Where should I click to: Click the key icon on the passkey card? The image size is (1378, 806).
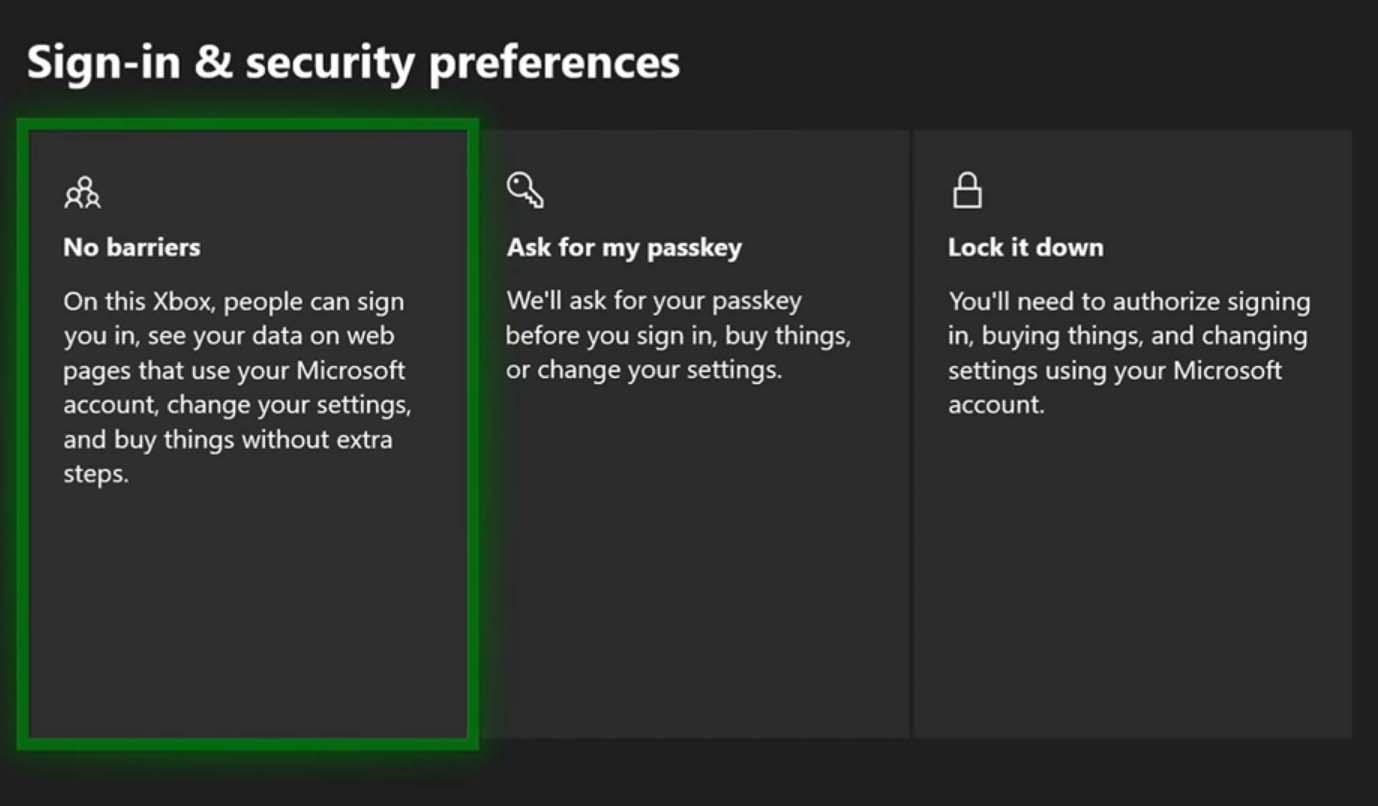(x=525, y=190)
